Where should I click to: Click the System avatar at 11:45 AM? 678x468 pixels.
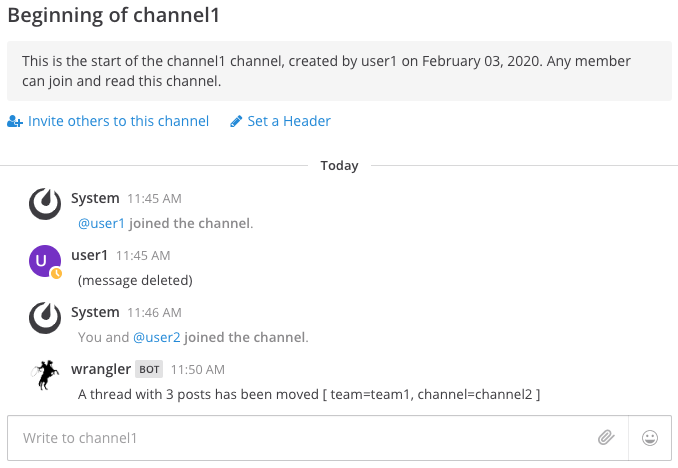pyautogui.click(x=45, y=204)
